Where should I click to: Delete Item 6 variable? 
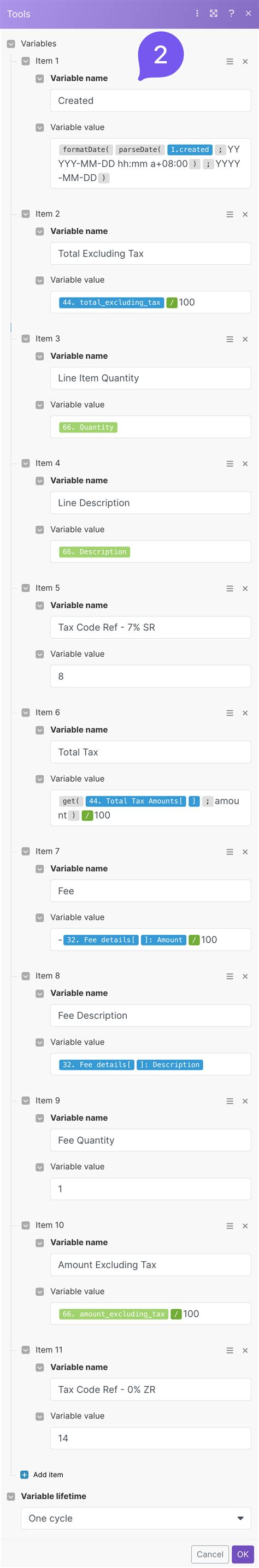coord(245,713)
